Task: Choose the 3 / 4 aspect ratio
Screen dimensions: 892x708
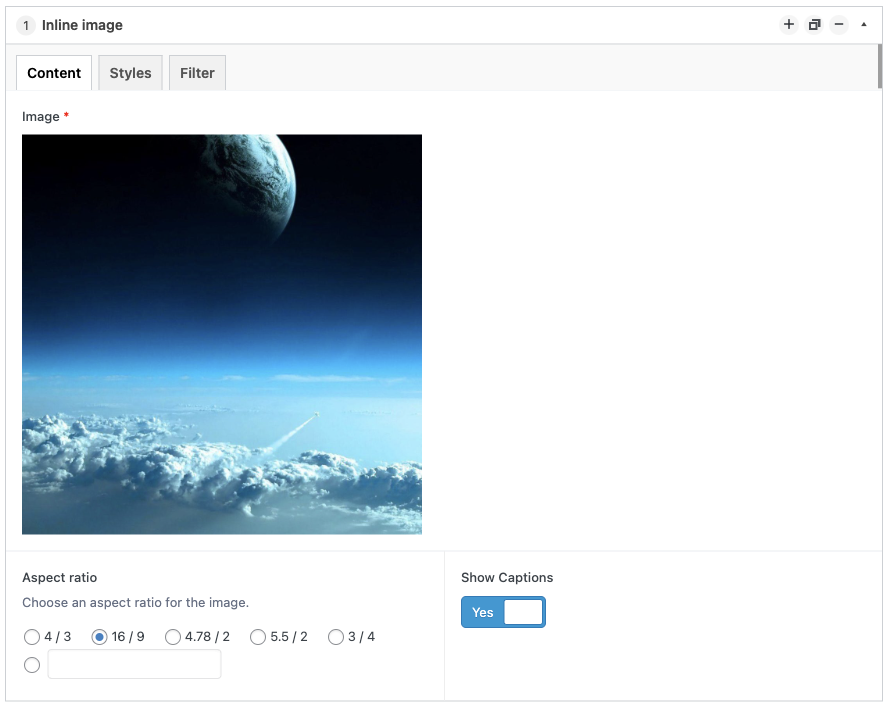Action: 336,637
